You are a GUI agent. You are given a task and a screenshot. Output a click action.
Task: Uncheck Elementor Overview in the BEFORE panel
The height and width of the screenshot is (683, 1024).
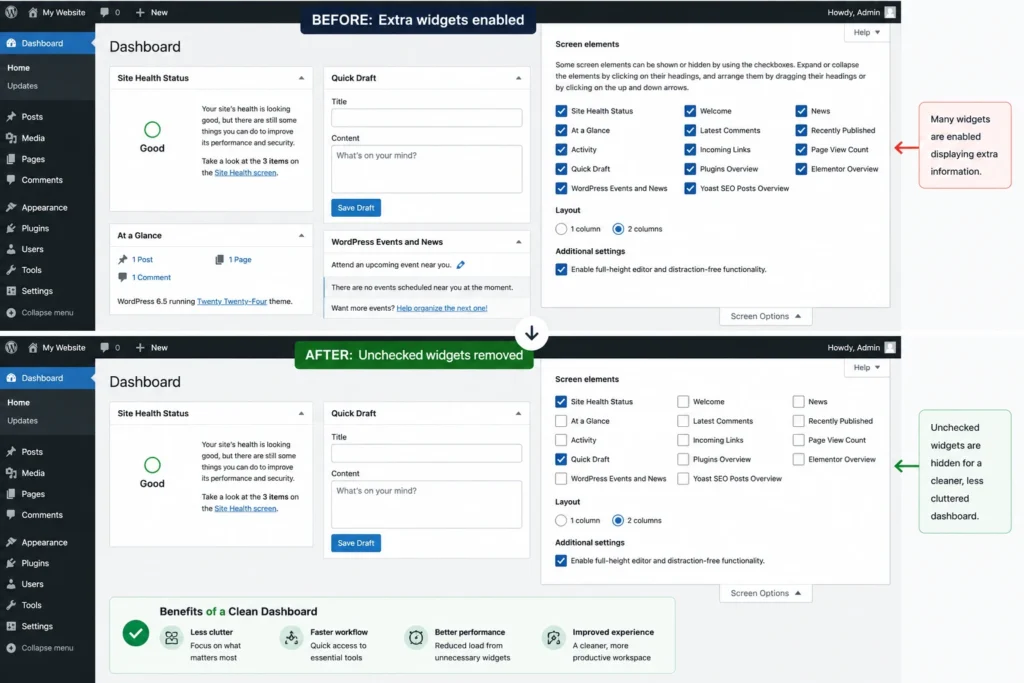pos(801,168)
